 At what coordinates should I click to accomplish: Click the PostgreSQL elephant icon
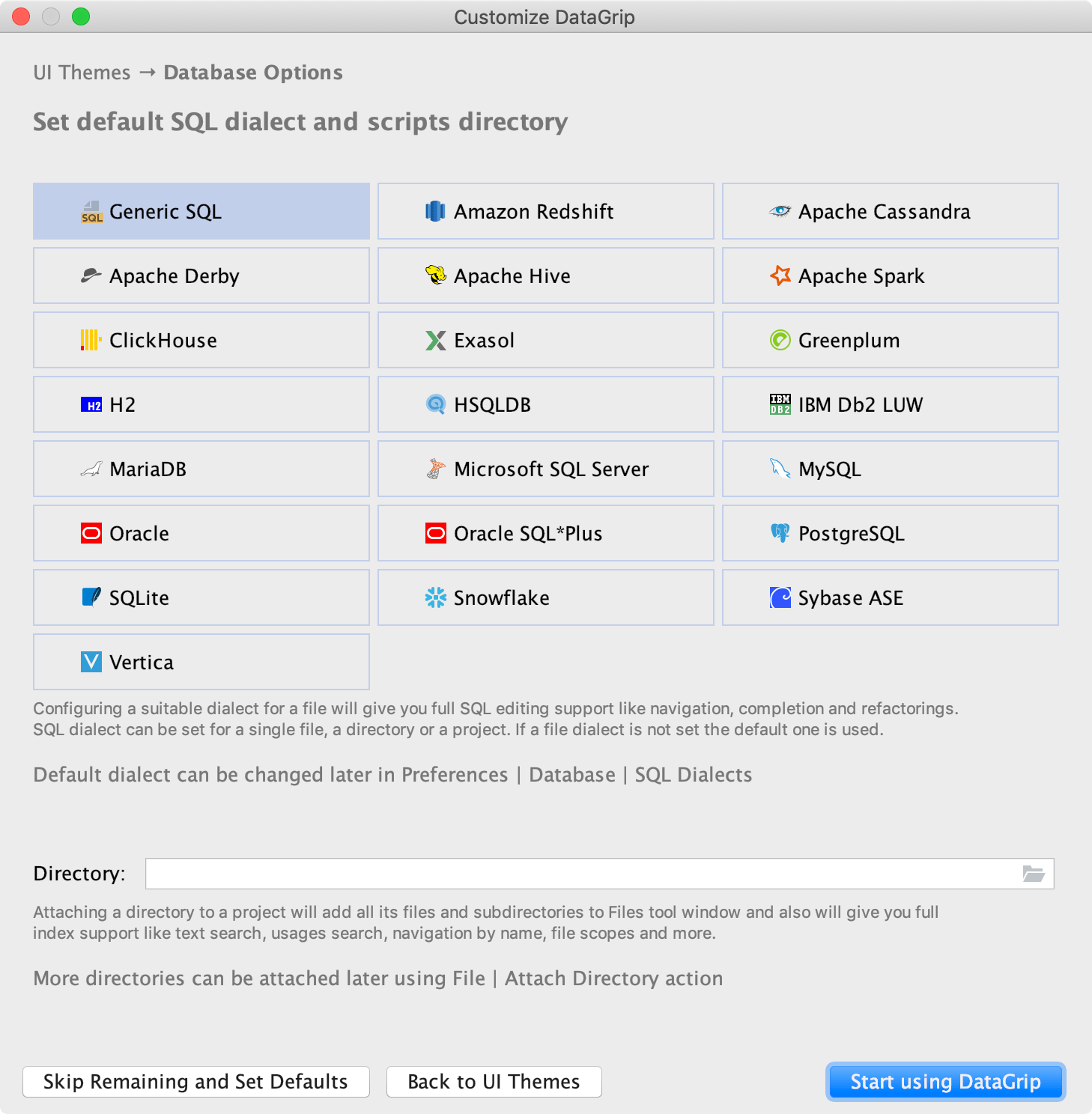point(780,533)
